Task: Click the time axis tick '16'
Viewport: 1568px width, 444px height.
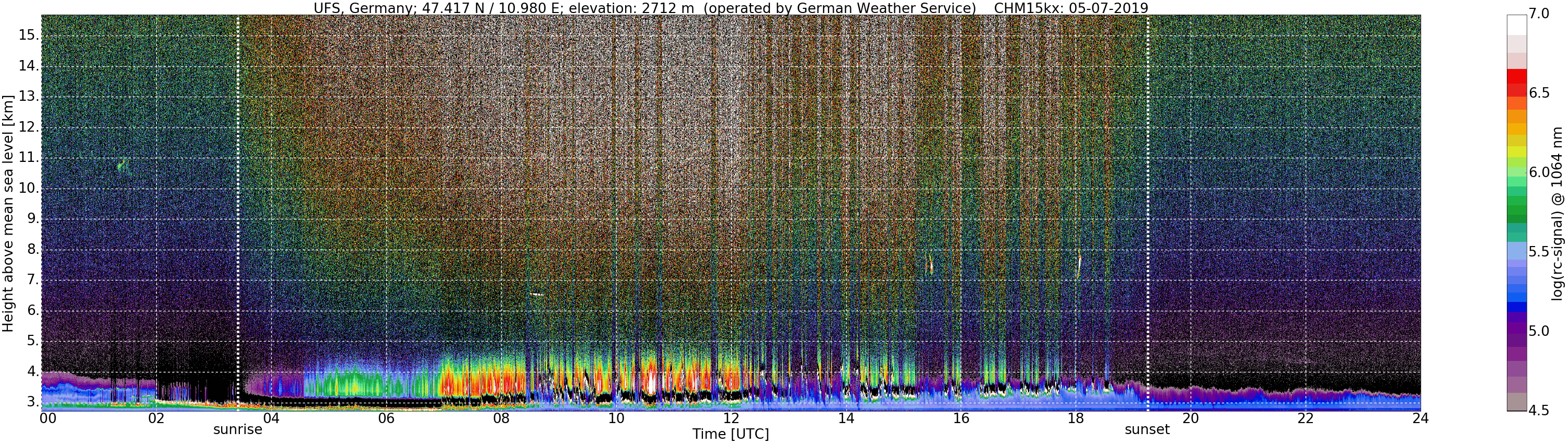Action: point(961,418)
